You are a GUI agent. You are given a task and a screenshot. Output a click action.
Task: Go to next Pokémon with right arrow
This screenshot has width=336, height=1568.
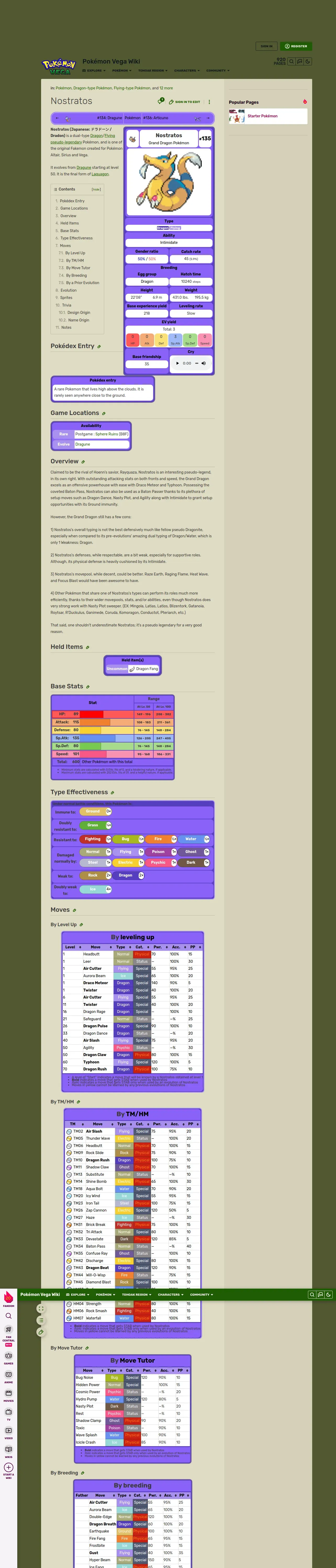[x=208, y=118]
